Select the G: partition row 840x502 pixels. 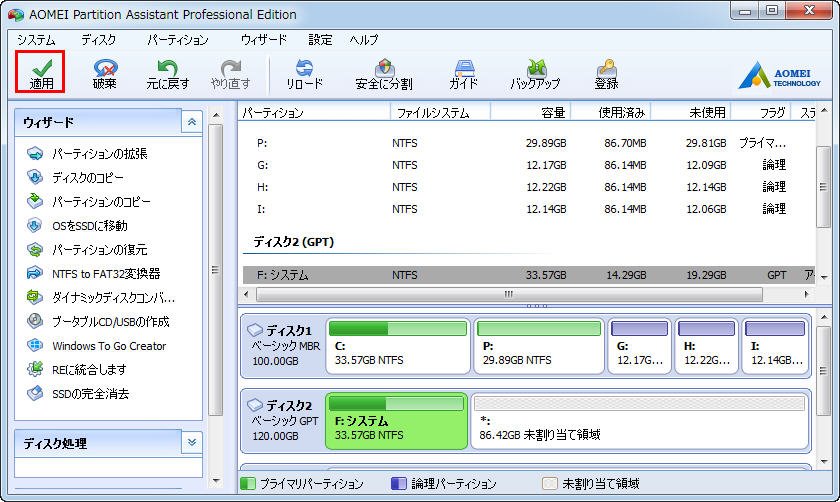528,165
